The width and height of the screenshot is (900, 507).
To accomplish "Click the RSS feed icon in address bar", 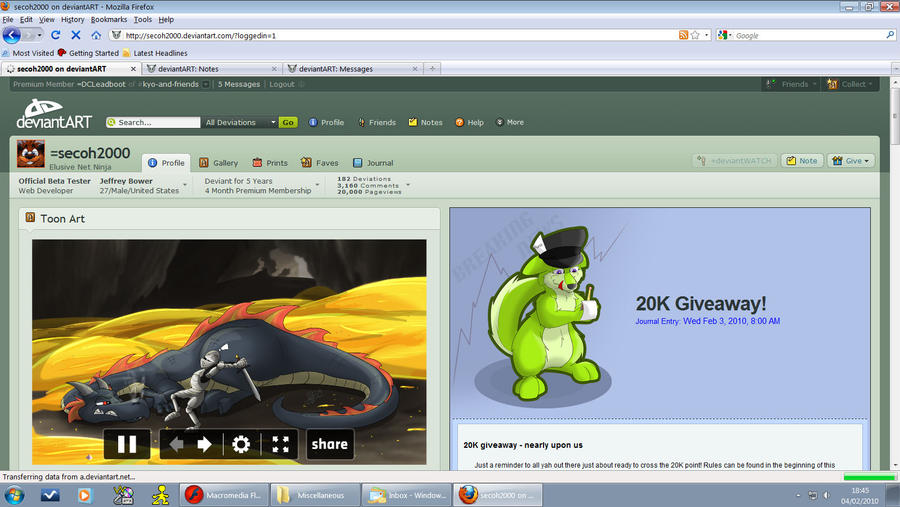I will click(x=683, y=35).
